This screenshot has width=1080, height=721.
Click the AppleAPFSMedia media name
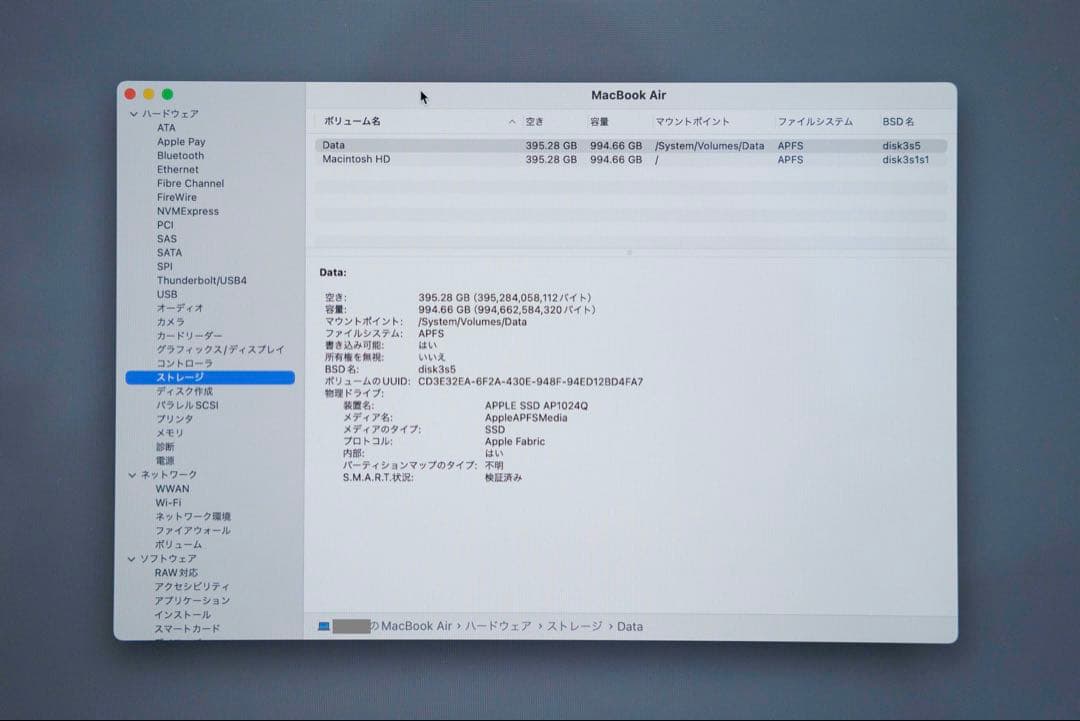526,418
